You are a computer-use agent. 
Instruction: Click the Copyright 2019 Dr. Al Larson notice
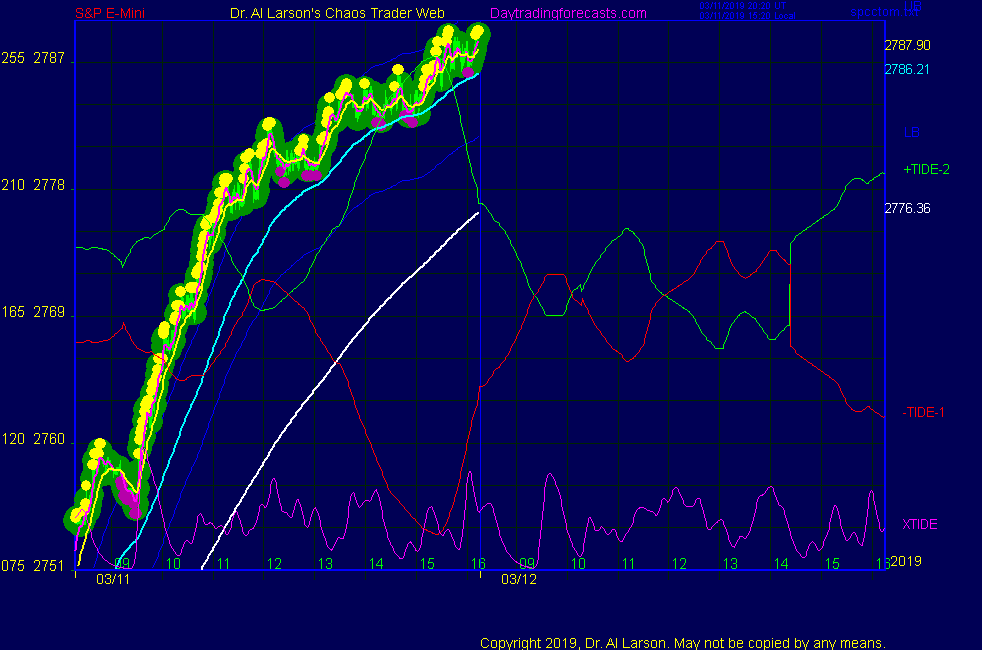(683, 642)
